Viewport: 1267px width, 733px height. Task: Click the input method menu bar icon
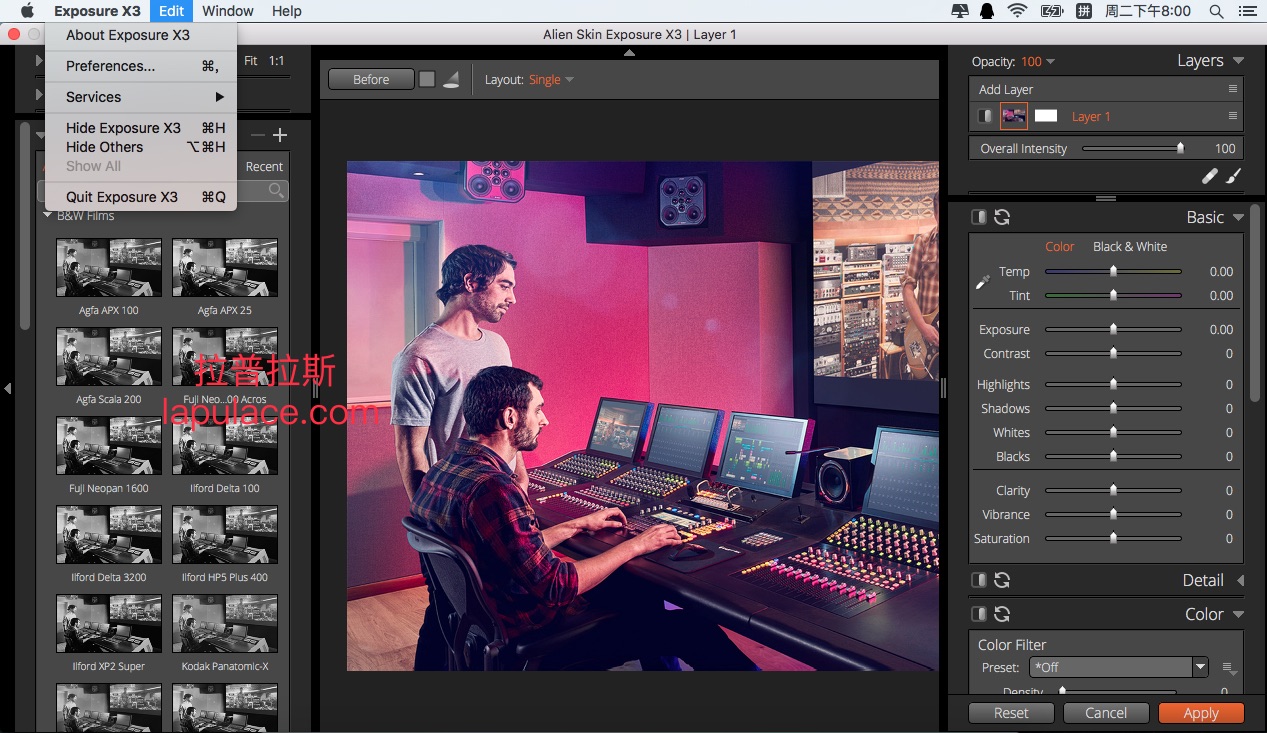tap(1083, 11)
